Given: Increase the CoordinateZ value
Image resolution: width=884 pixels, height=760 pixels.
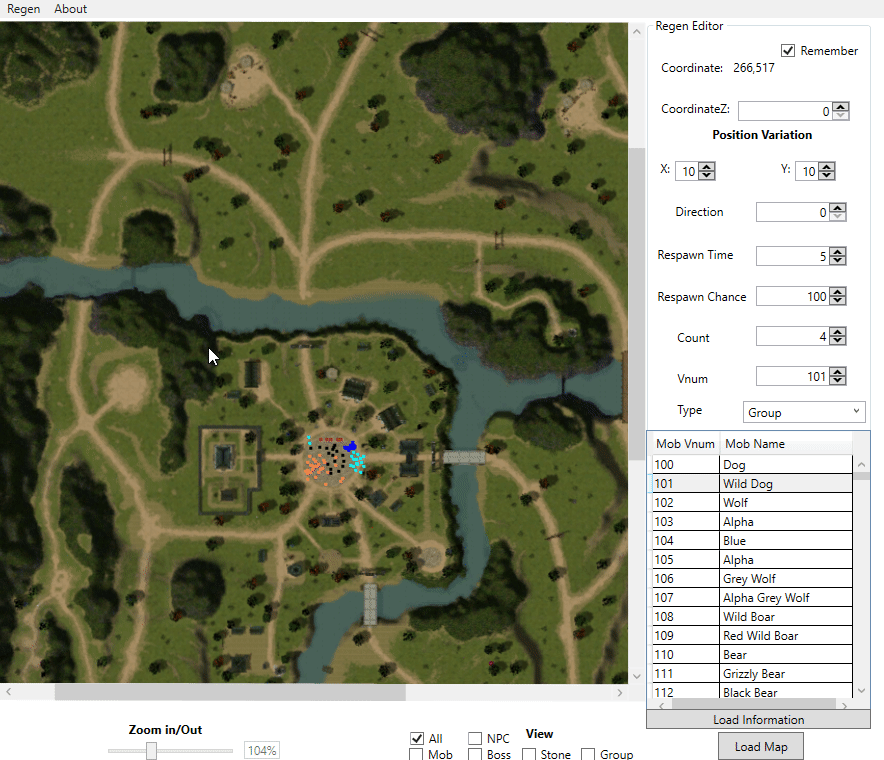Looking at the screenshot, I should (x=841, y=107).
